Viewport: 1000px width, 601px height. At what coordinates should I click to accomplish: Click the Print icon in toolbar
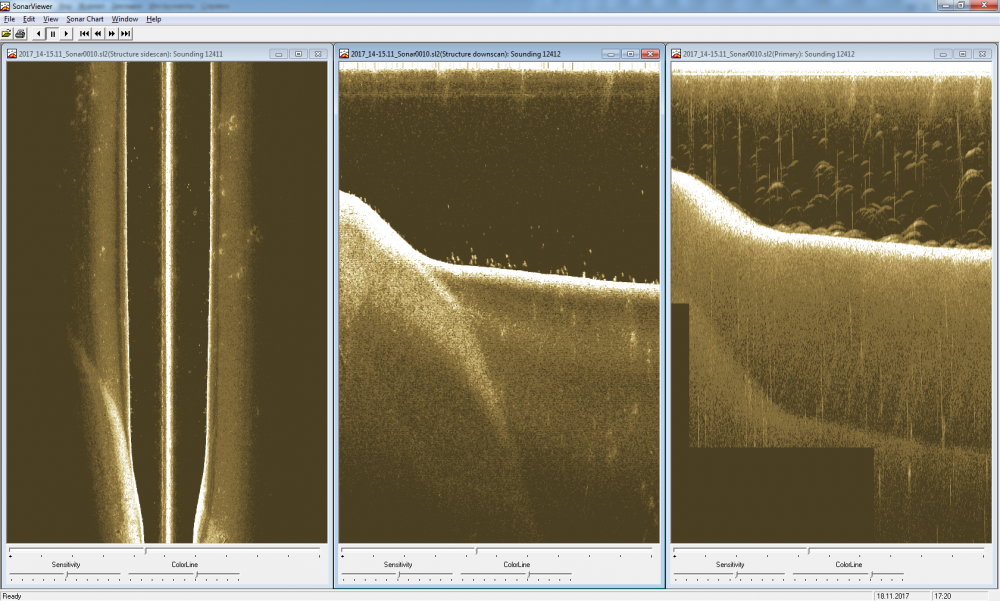(20, 33)
